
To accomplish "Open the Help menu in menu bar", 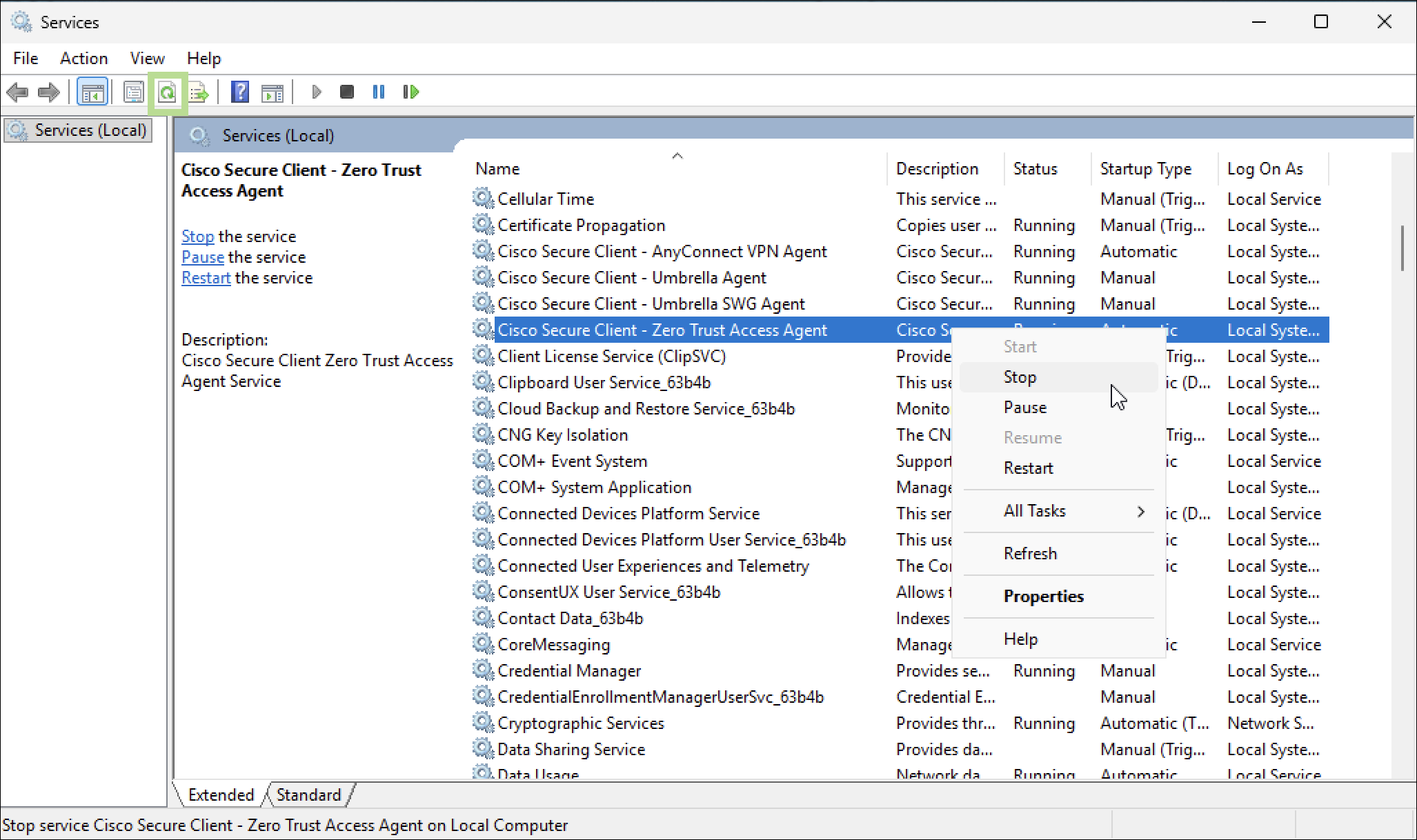I will pyautogui.click(x=204, y=59).
